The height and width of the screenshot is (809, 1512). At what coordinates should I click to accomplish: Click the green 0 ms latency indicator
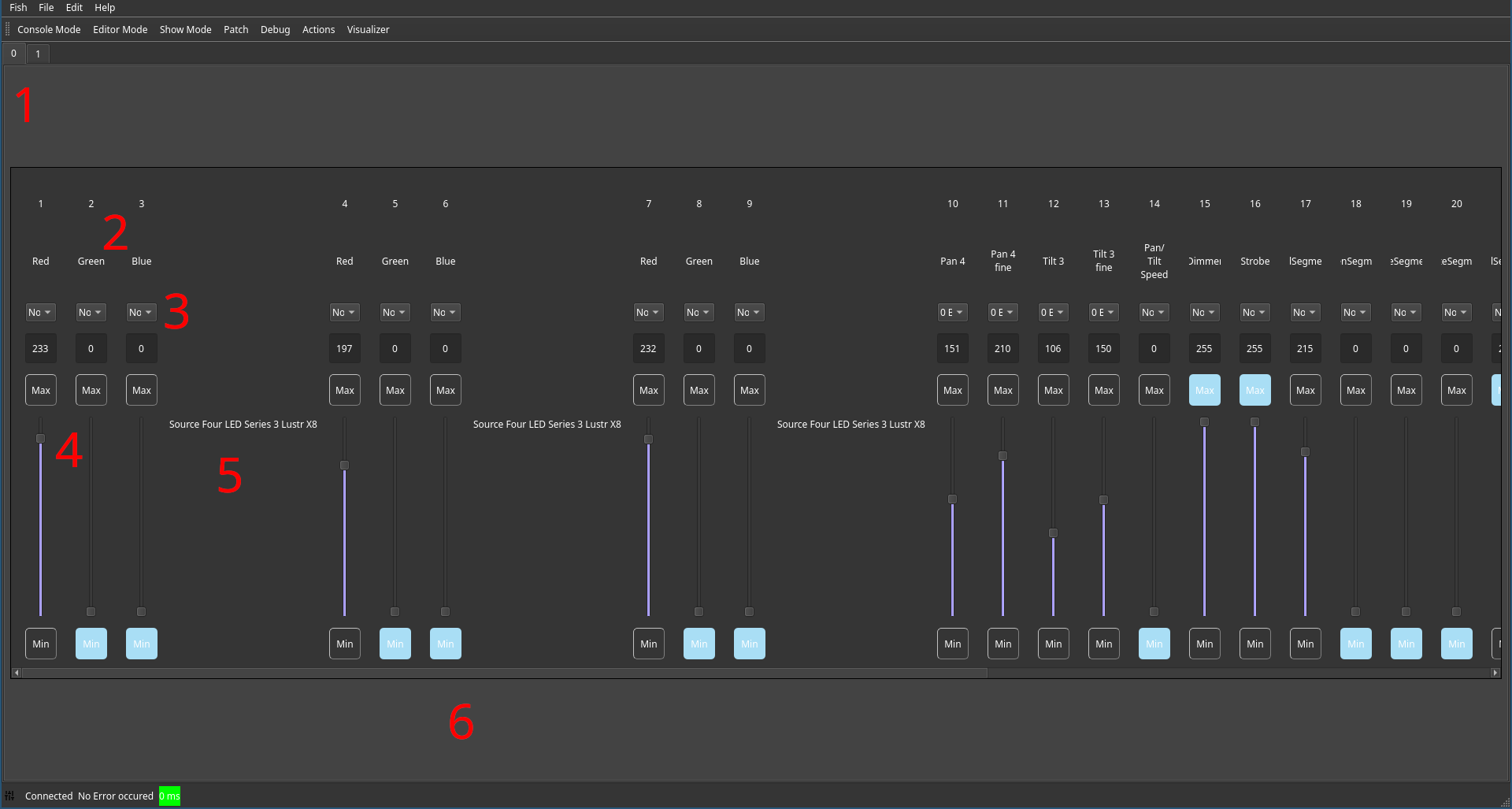click(169, 796)
